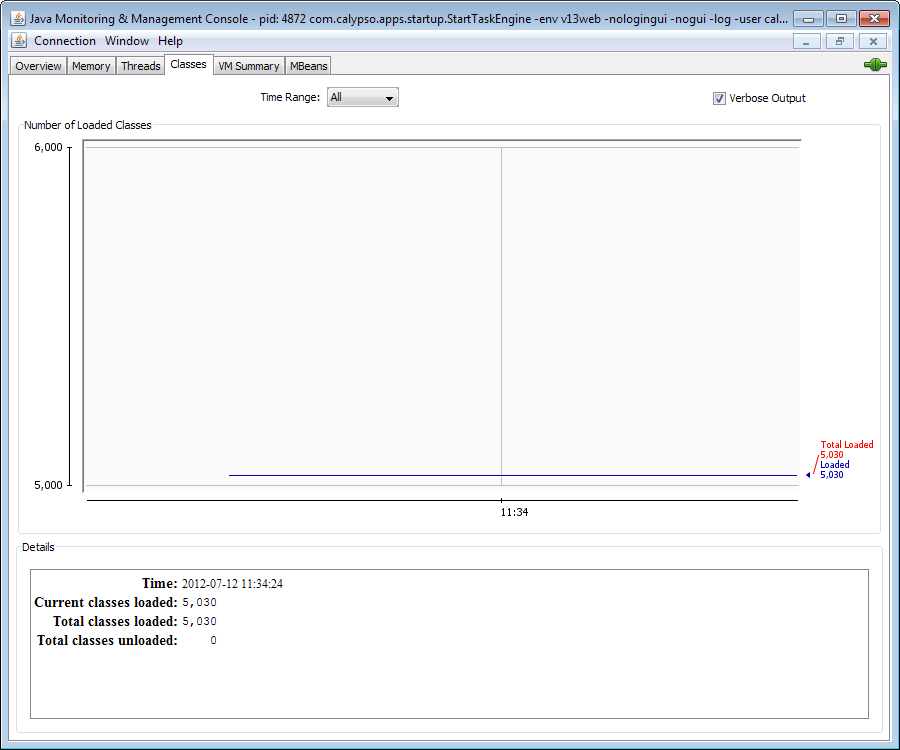The image size is (900, 750).
Task: Click the Total classes loaded value
Action: (x=199, y=621)
